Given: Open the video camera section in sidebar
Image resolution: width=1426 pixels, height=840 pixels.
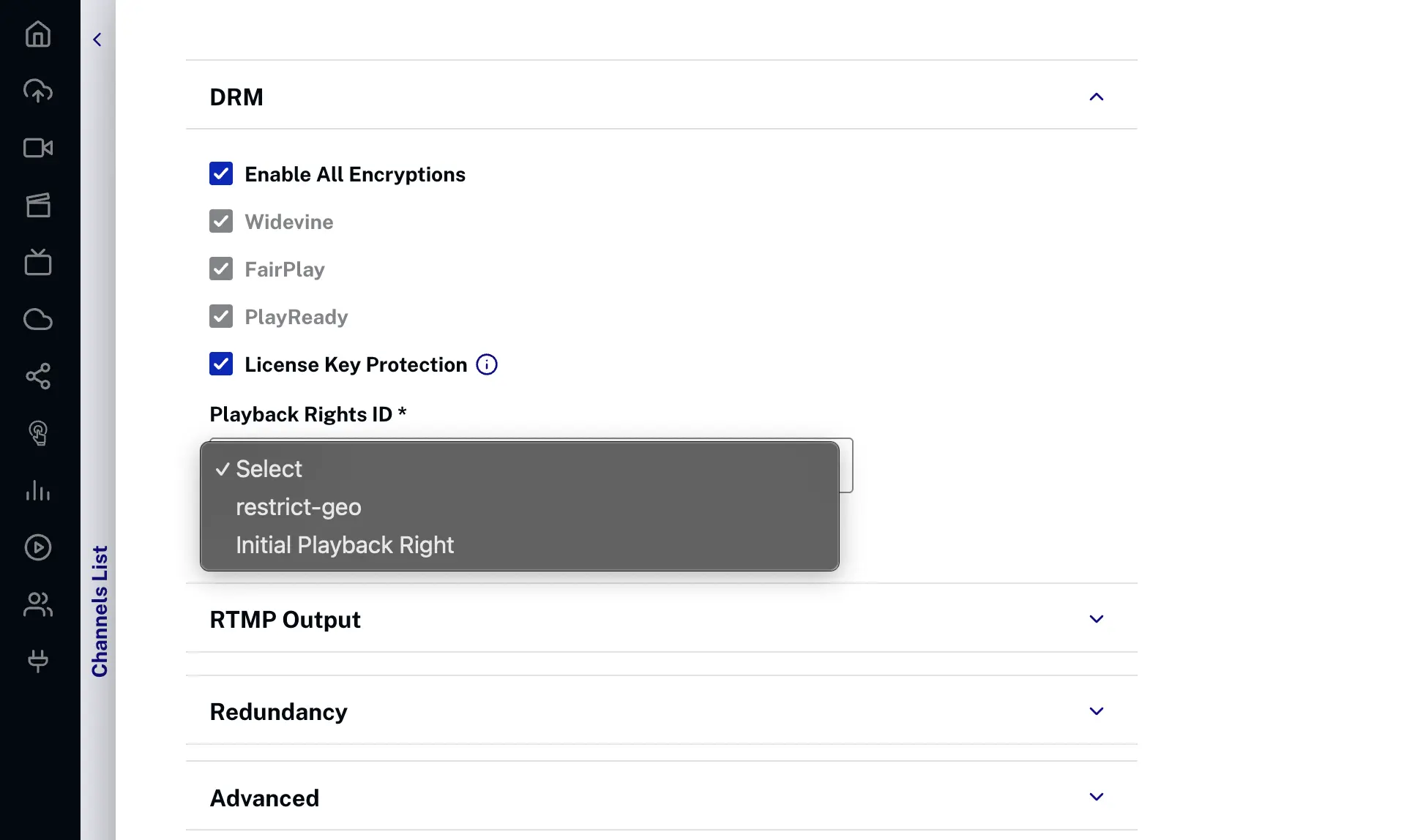Looking at the screenshot, I should [x=37, y=148].
